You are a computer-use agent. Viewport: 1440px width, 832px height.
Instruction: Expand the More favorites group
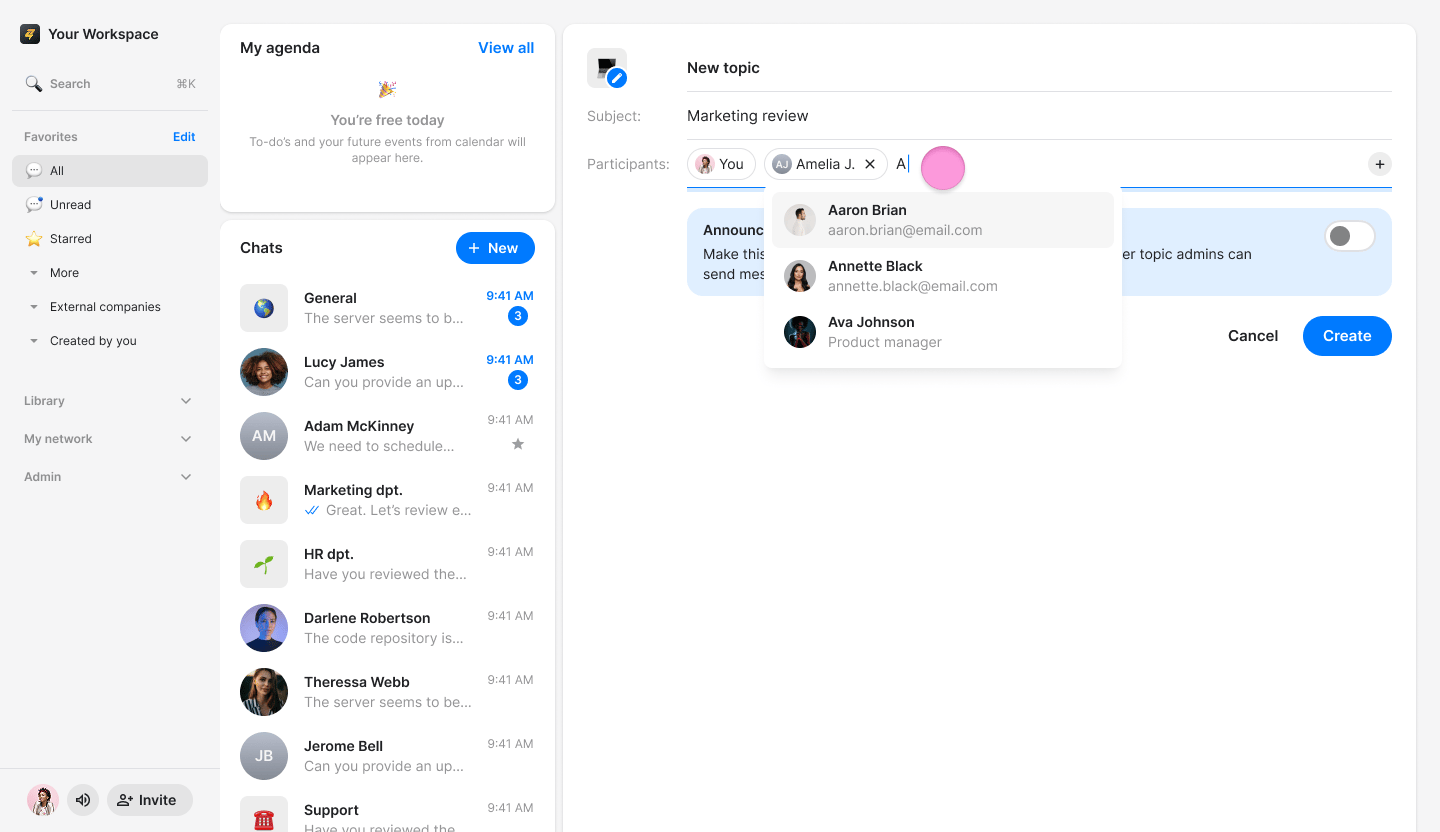[34, 273]
